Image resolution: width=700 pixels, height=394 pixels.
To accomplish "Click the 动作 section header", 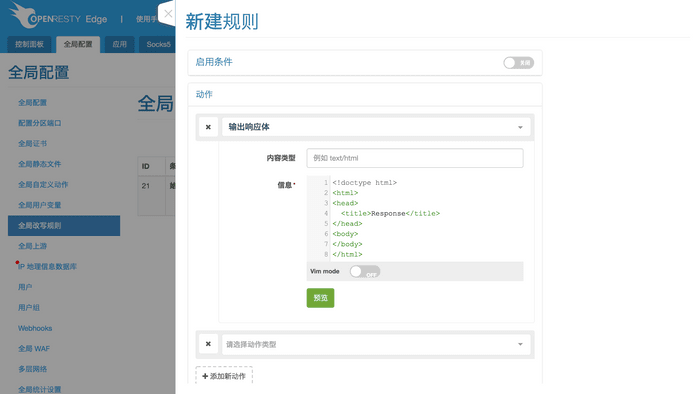I will click(x=204, y=95).
